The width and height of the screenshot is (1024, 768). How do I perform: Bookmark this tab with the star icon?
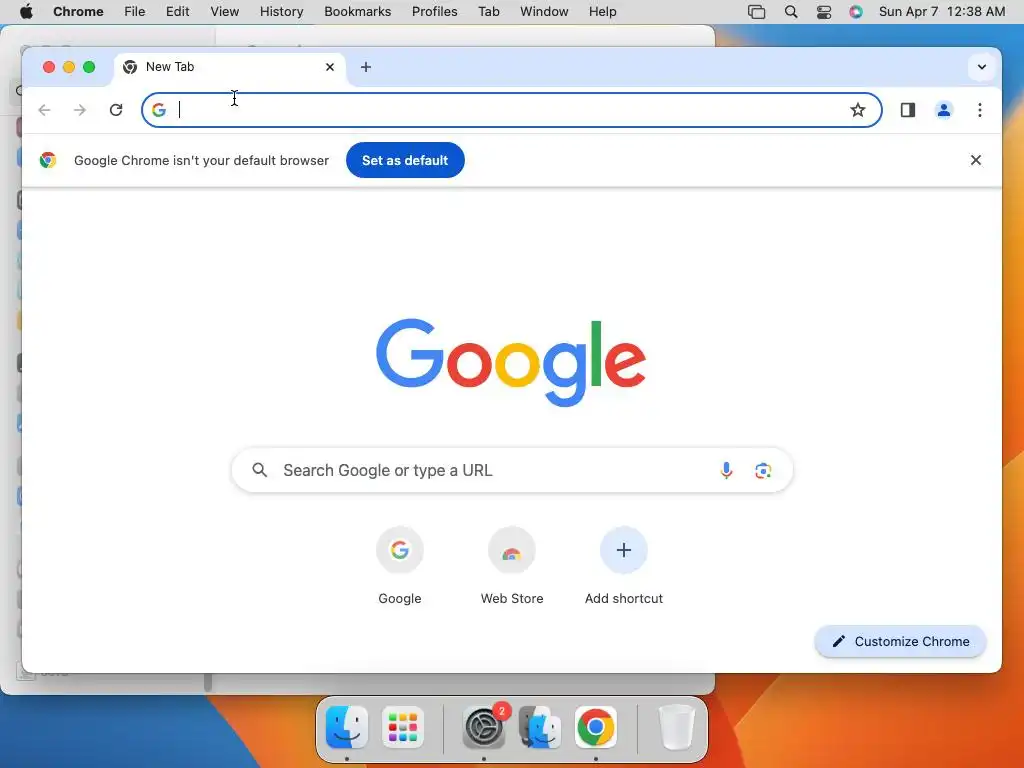[x=857, y=110]
